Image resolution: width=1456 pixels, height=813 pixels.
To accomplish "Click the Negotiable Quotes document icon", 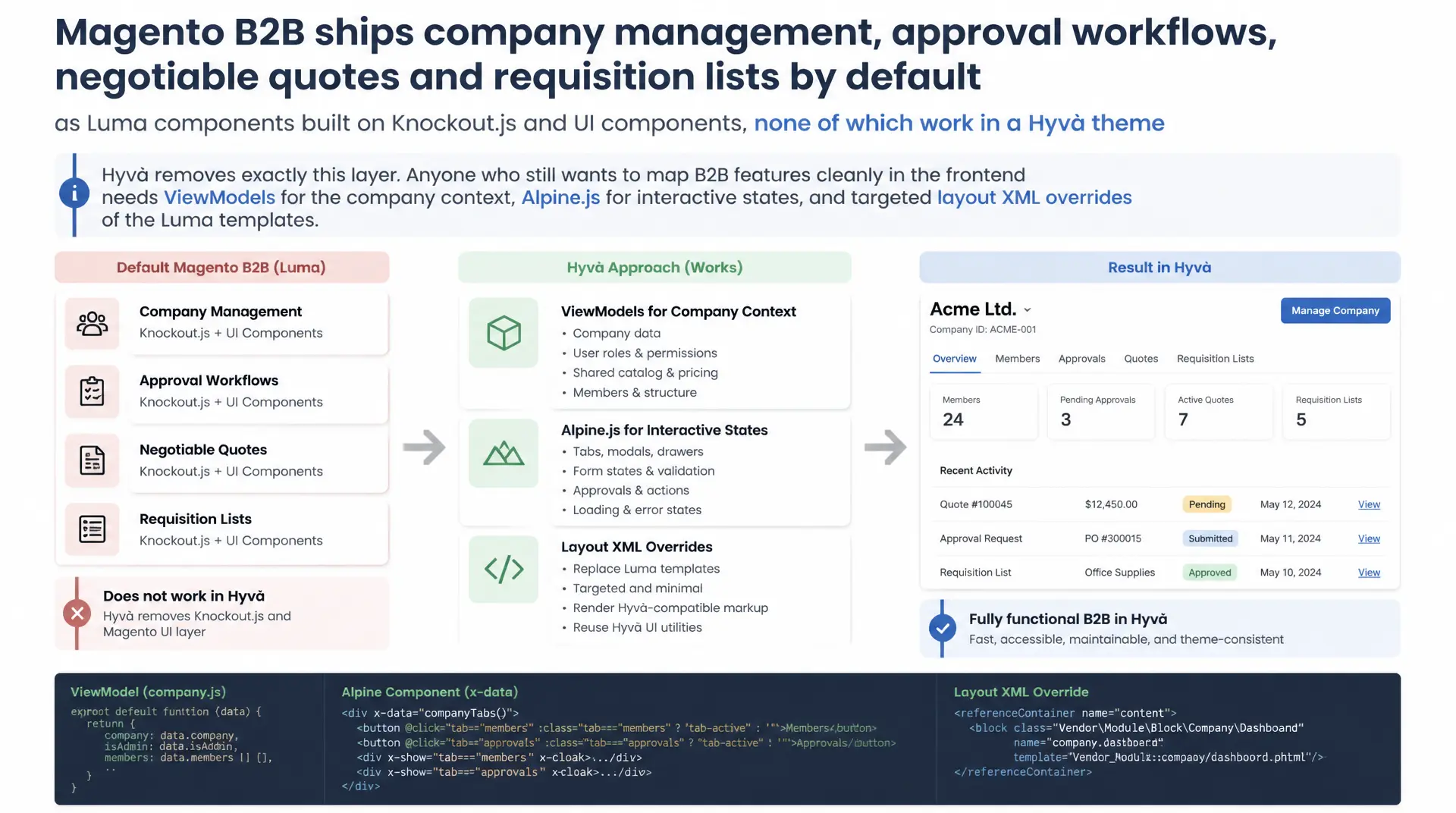I will point(92,460).
